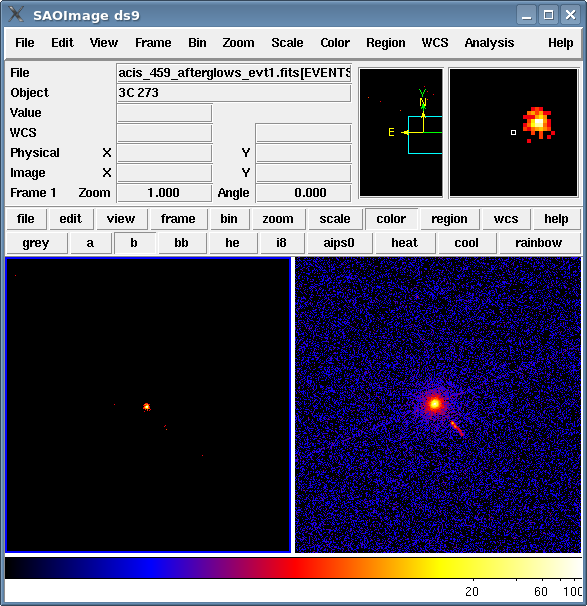
Task: Select the aips0 colormap
Action: (x=339, y=243)
